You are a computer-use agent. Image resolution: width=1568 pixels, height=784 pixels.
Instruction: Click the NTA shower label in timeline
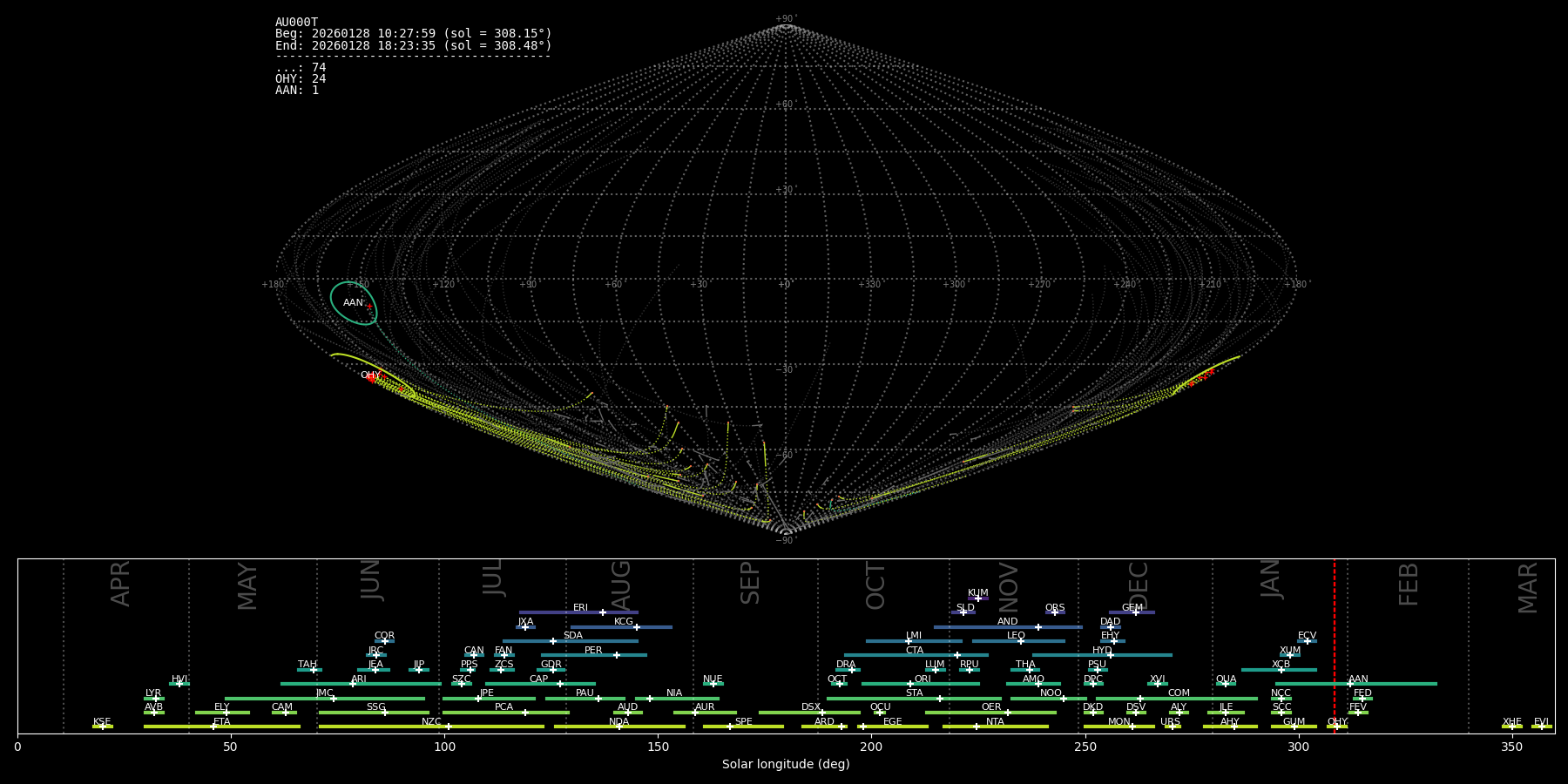995,722
